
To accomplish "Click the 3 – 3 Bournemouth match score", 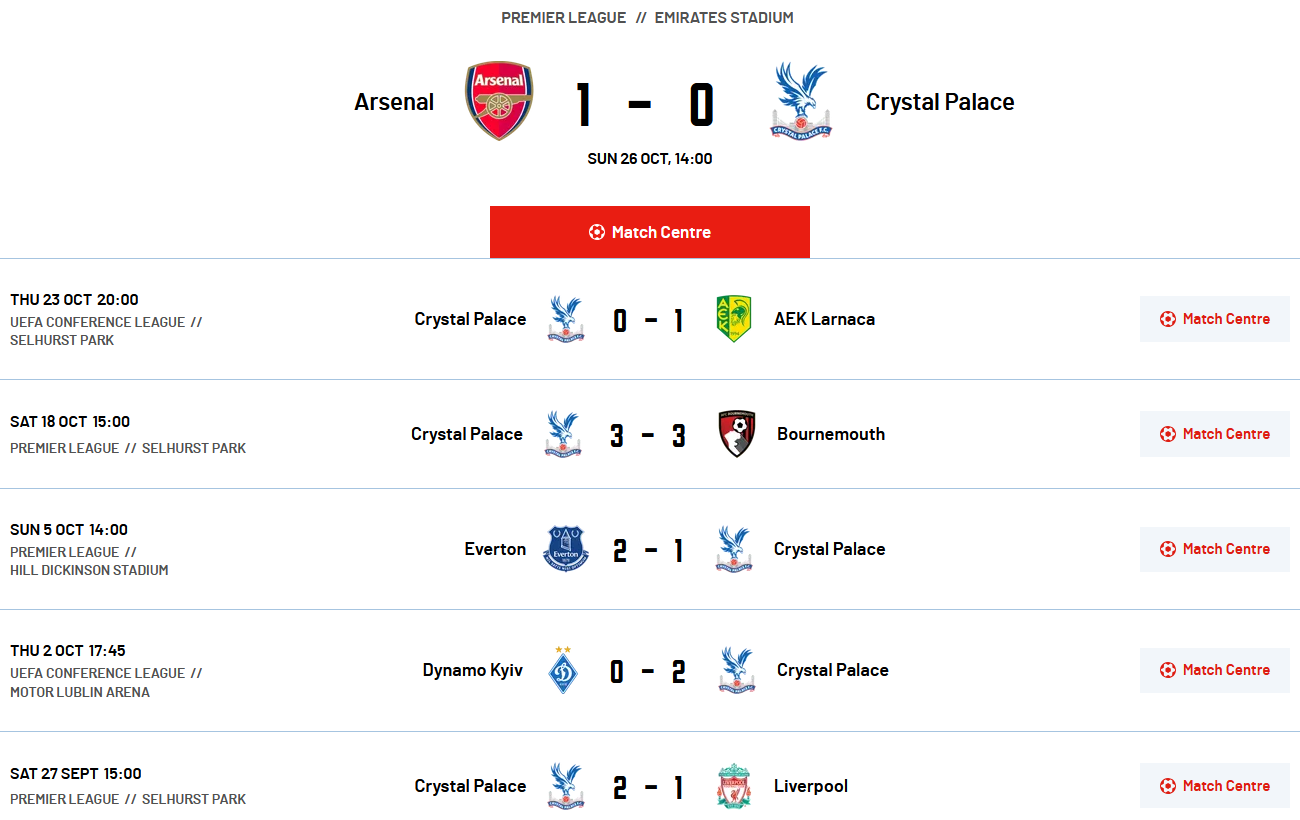I will [649, 435].
